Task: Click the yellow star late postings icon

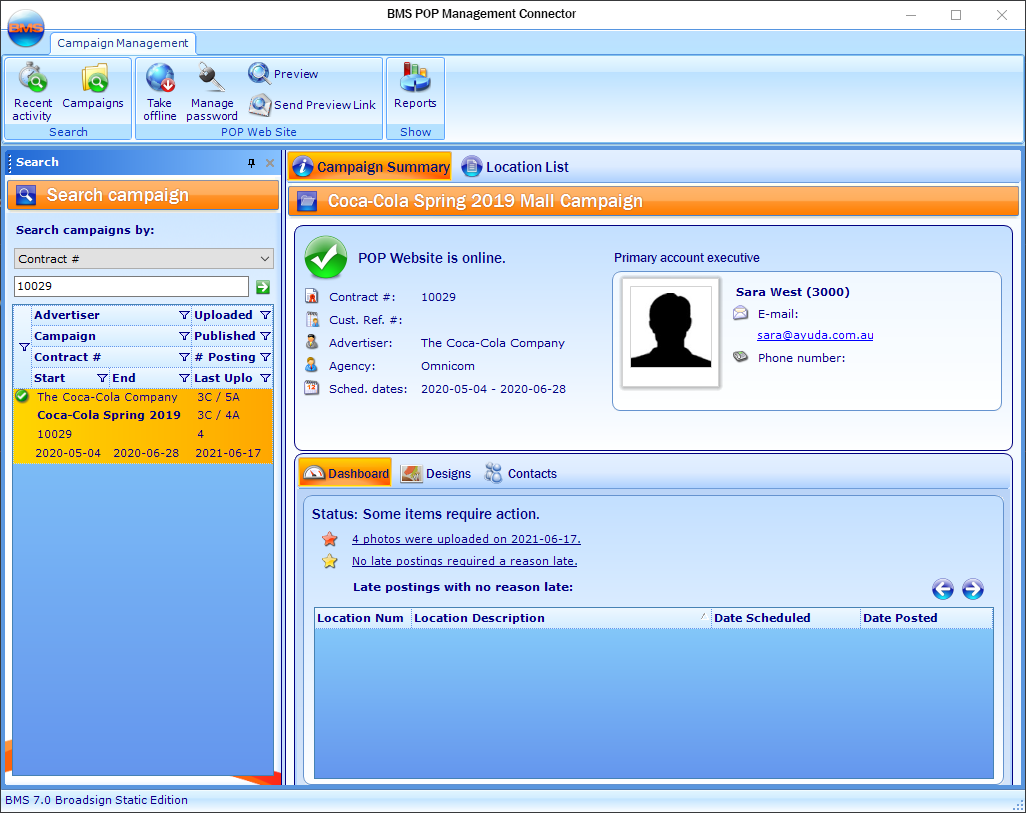Action: point(330,561)
